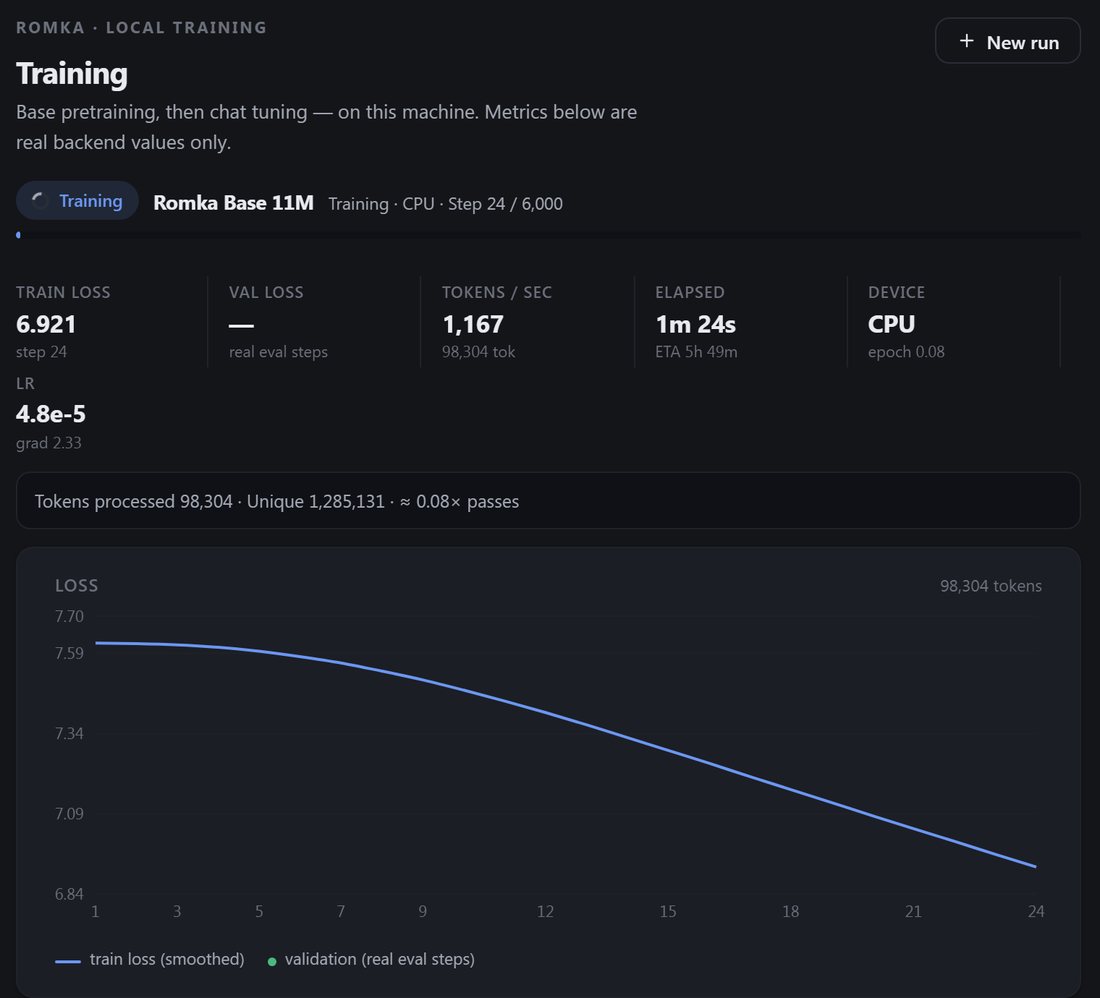The height and width of the screenshot is (998, 1100).
Task: Click the tokens per second value 1,167
Action: point(473,324)
